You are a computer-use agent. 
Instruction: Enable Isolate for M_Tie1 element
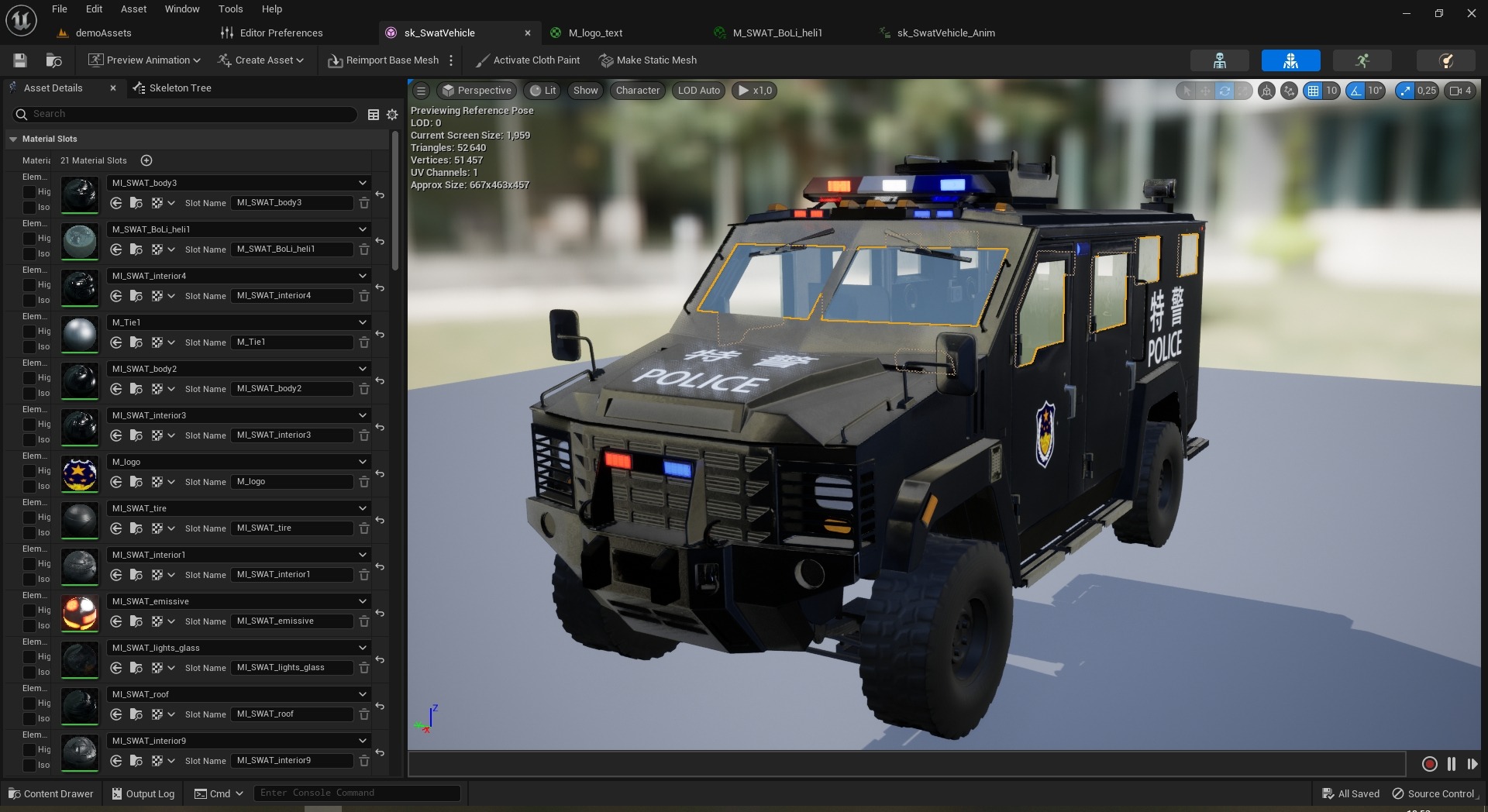(29, 346)
